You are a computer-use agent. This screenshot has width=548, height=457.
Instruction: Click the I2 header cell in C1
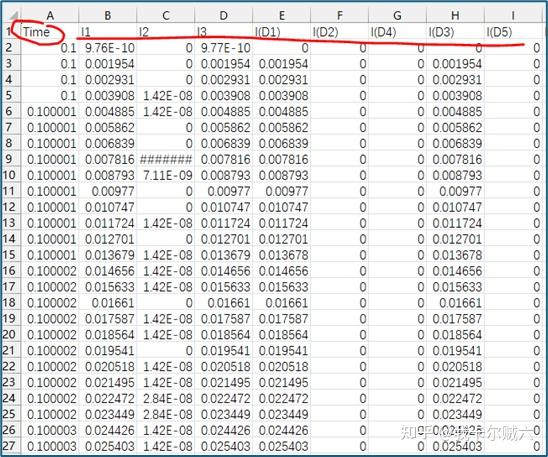point(166,32)
